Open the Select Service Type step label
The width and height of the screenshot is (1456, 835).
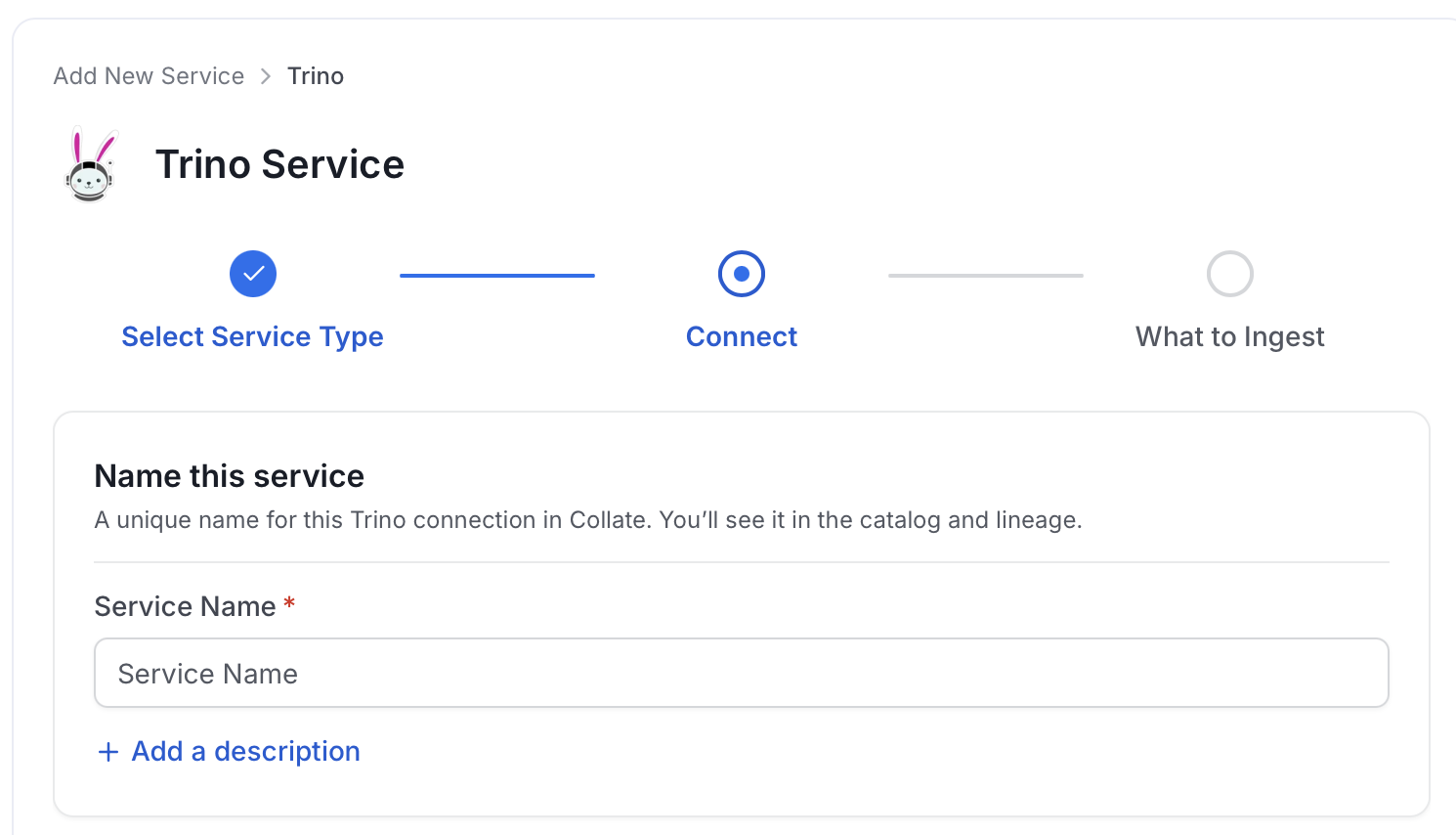click(253, 336)
